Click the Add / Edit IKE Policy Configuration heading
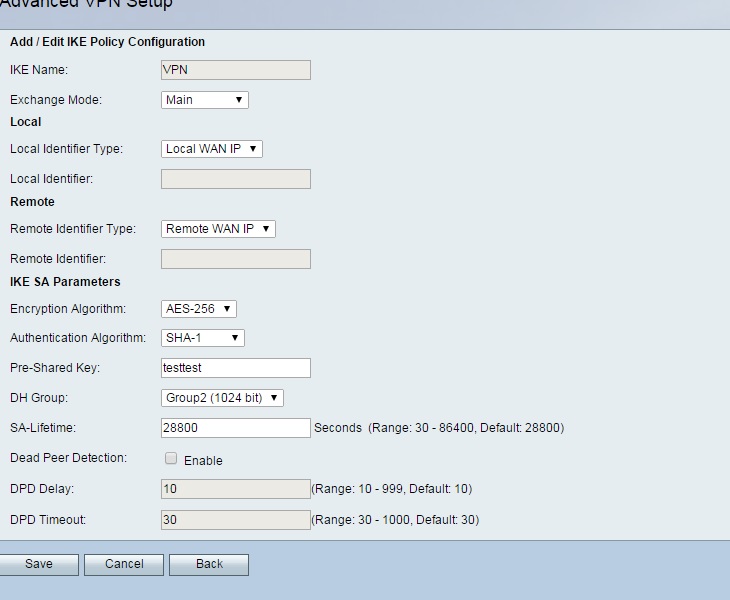Screen dimensions: 730x600 pyautogui.click(x=107, y=42)
